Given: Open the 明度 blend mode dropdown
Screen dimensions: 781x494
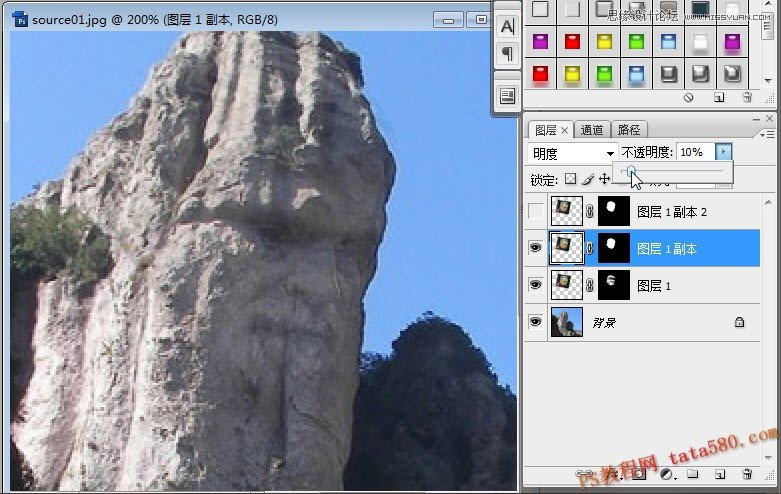Looking at the screenshot, I should [572, 153].
